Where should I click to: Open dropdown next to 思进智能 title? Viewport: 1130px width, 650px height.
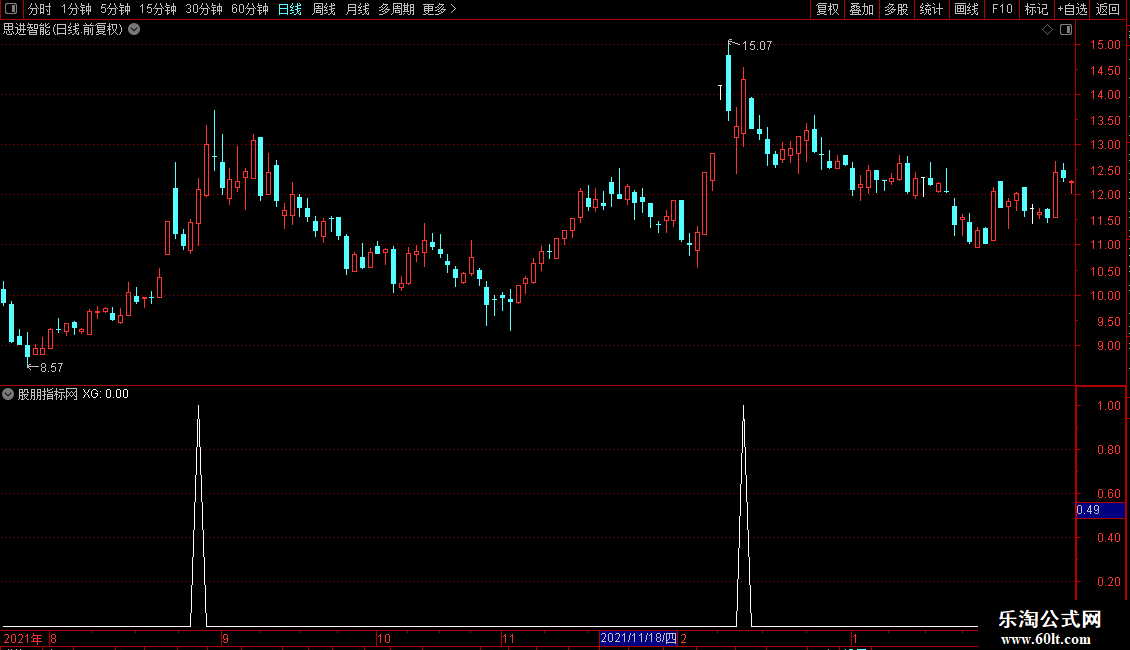134,30
